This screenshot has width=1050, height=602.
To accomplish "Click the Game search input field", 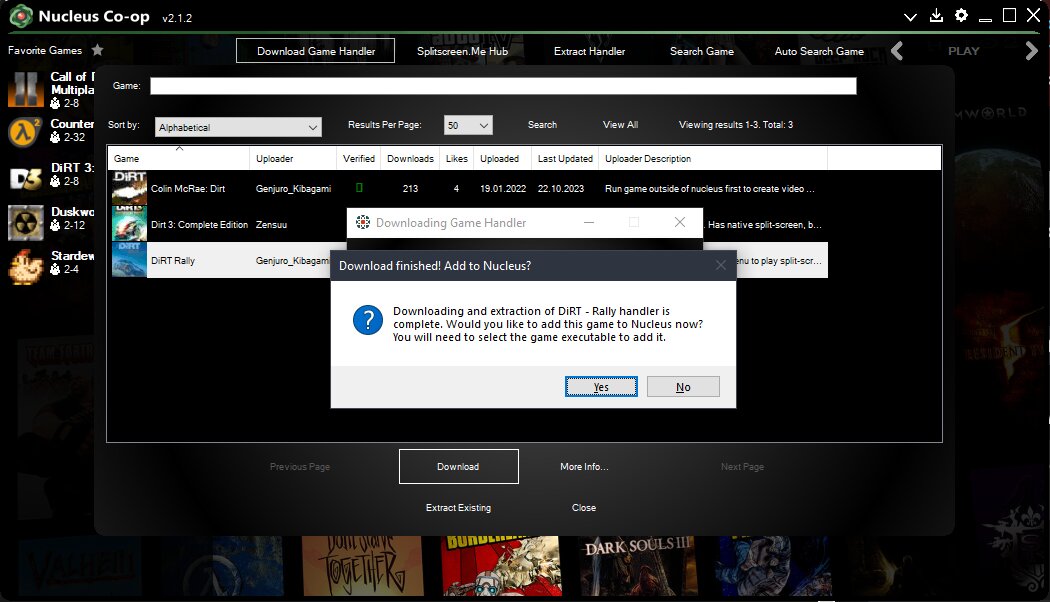I will pos(503,86).
